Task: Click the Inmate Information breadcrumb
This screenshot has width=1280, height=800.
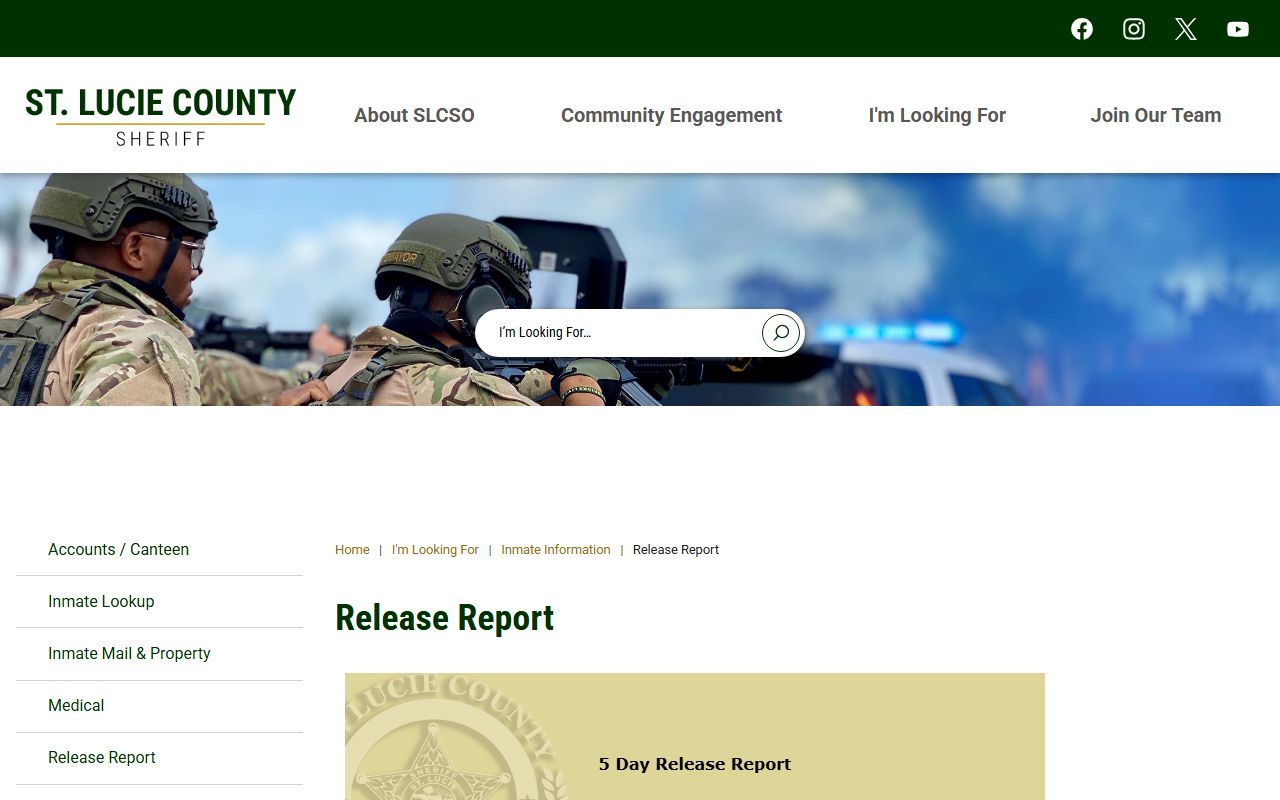Action: [556, 550]
